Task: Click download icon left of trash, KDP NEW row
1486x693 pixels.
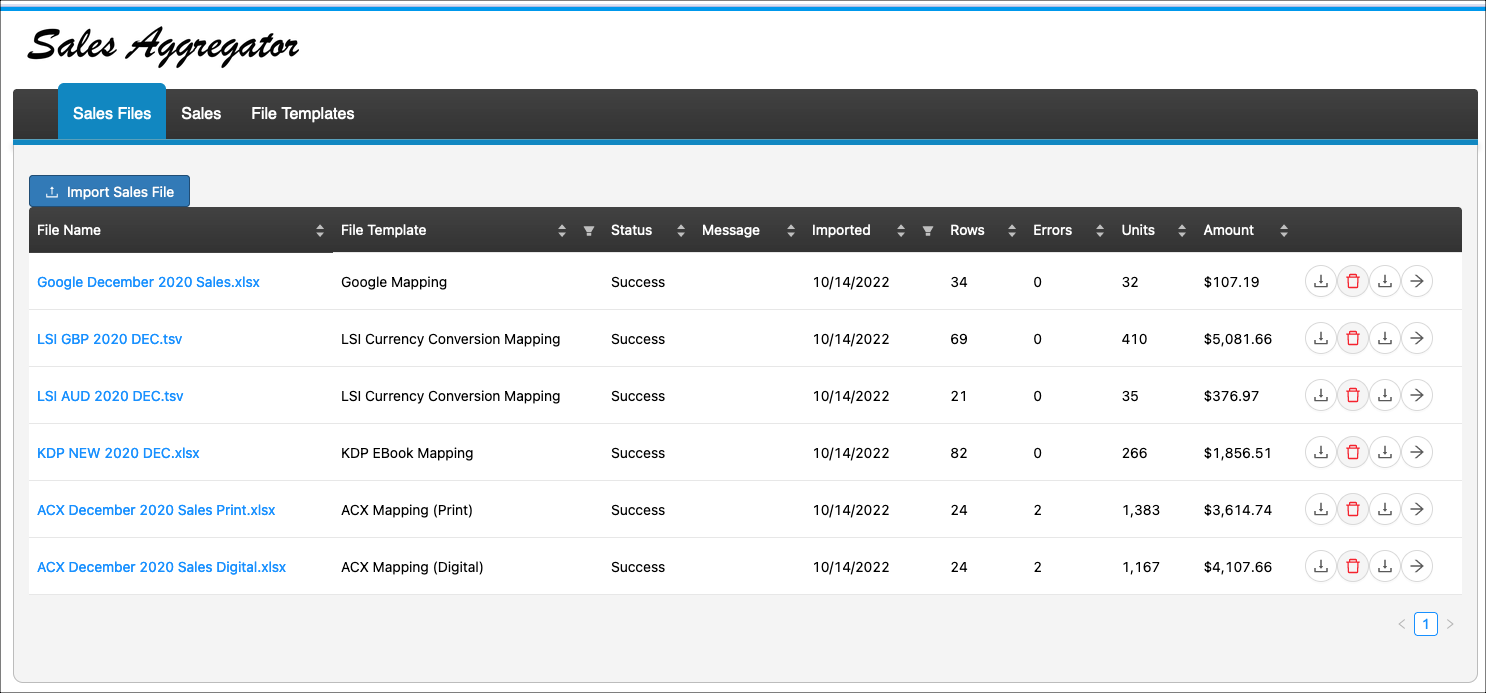Action: [1321, 453]
